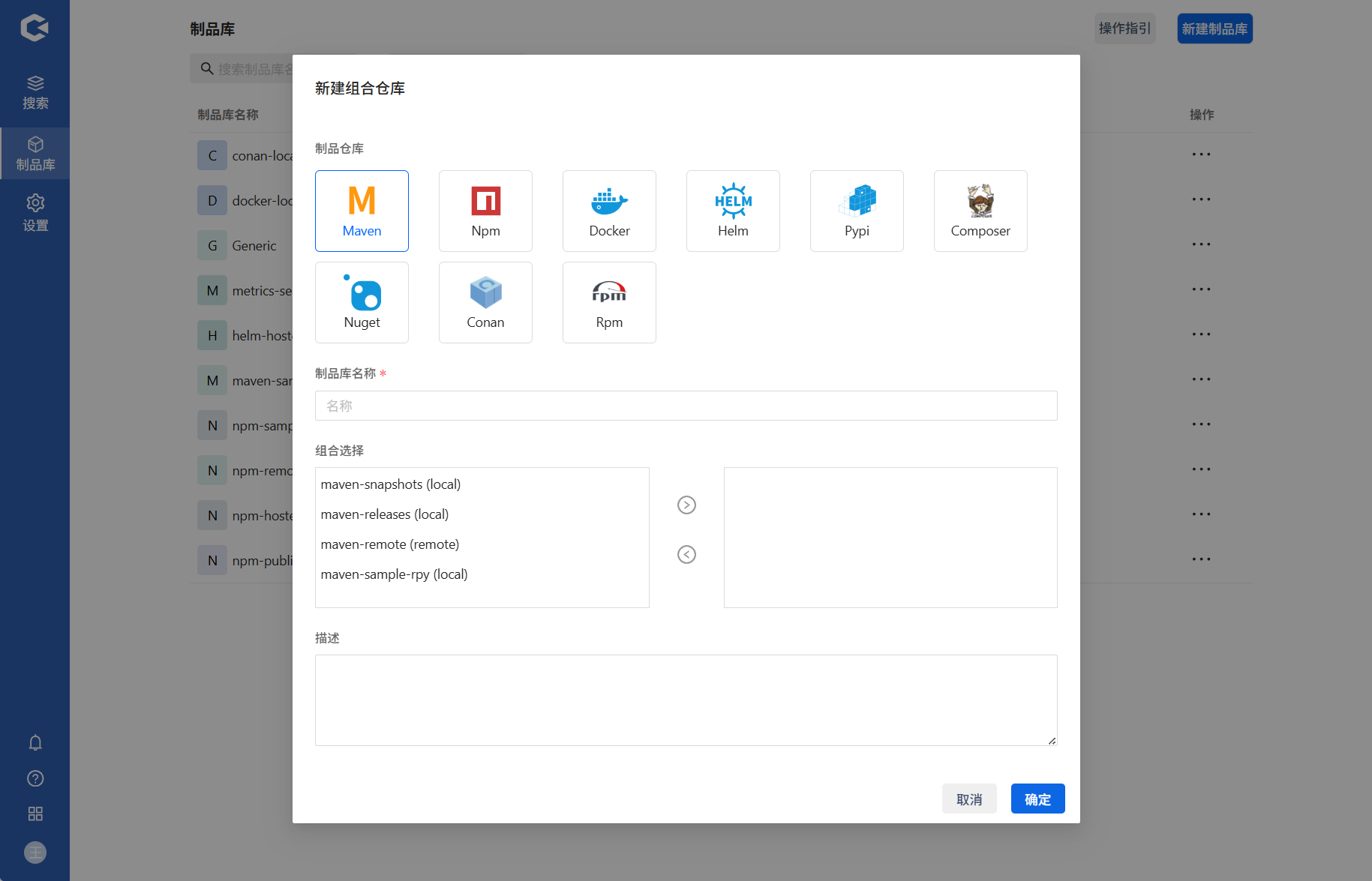This screenshot has width=1372, height=881.
Task: Click the 确定 confirm button
Action: pyautogui.click(x=1037, y=799)
